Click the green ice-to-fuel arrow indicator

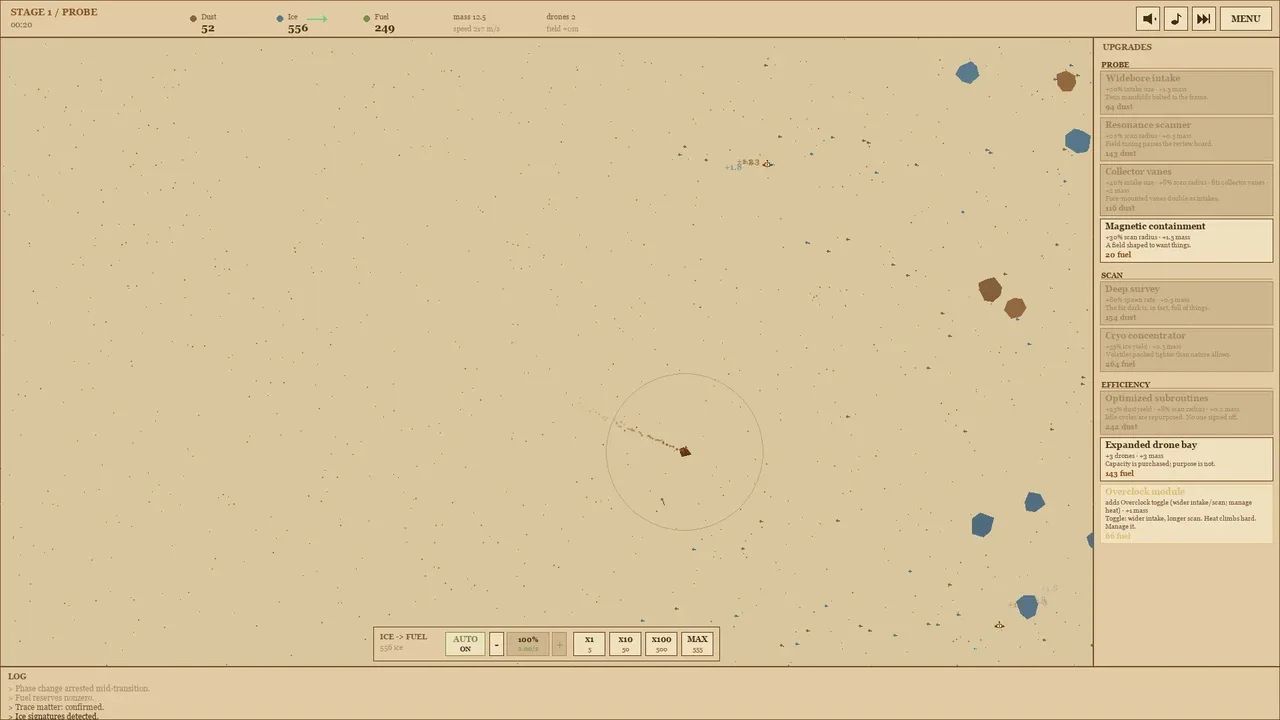coord(317,18)
